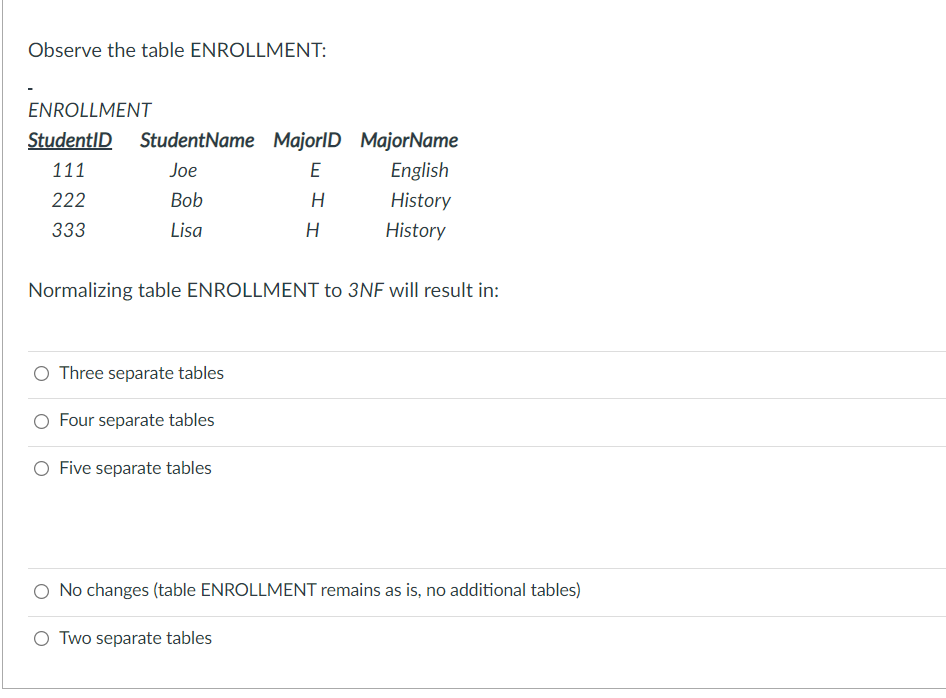Click the 'Three separate tables' answer label
This screenshot has width=946, height=698.
(141, 373)
